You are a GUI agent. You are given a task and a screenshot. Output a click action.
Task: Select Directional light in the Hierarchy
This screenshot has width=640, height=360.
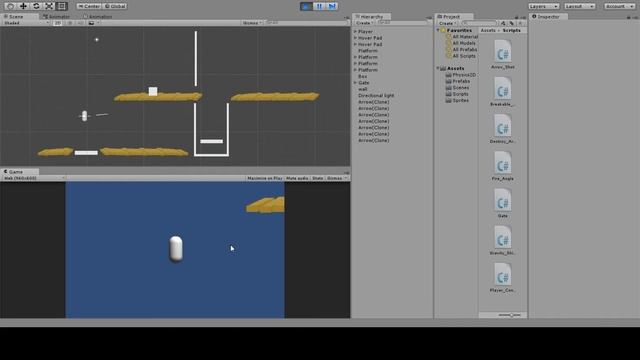(x=376, y=96)
